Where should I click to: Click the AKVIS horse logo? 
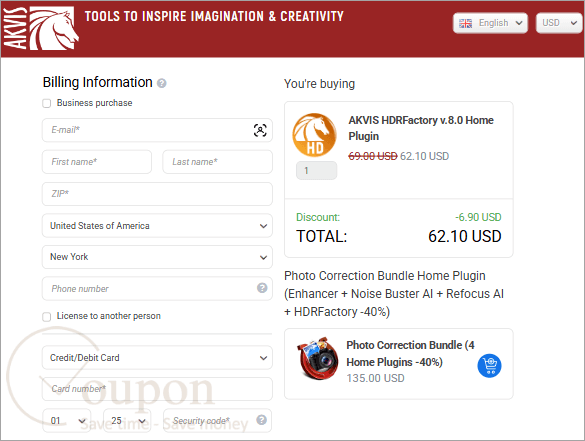tap(41, 28)
